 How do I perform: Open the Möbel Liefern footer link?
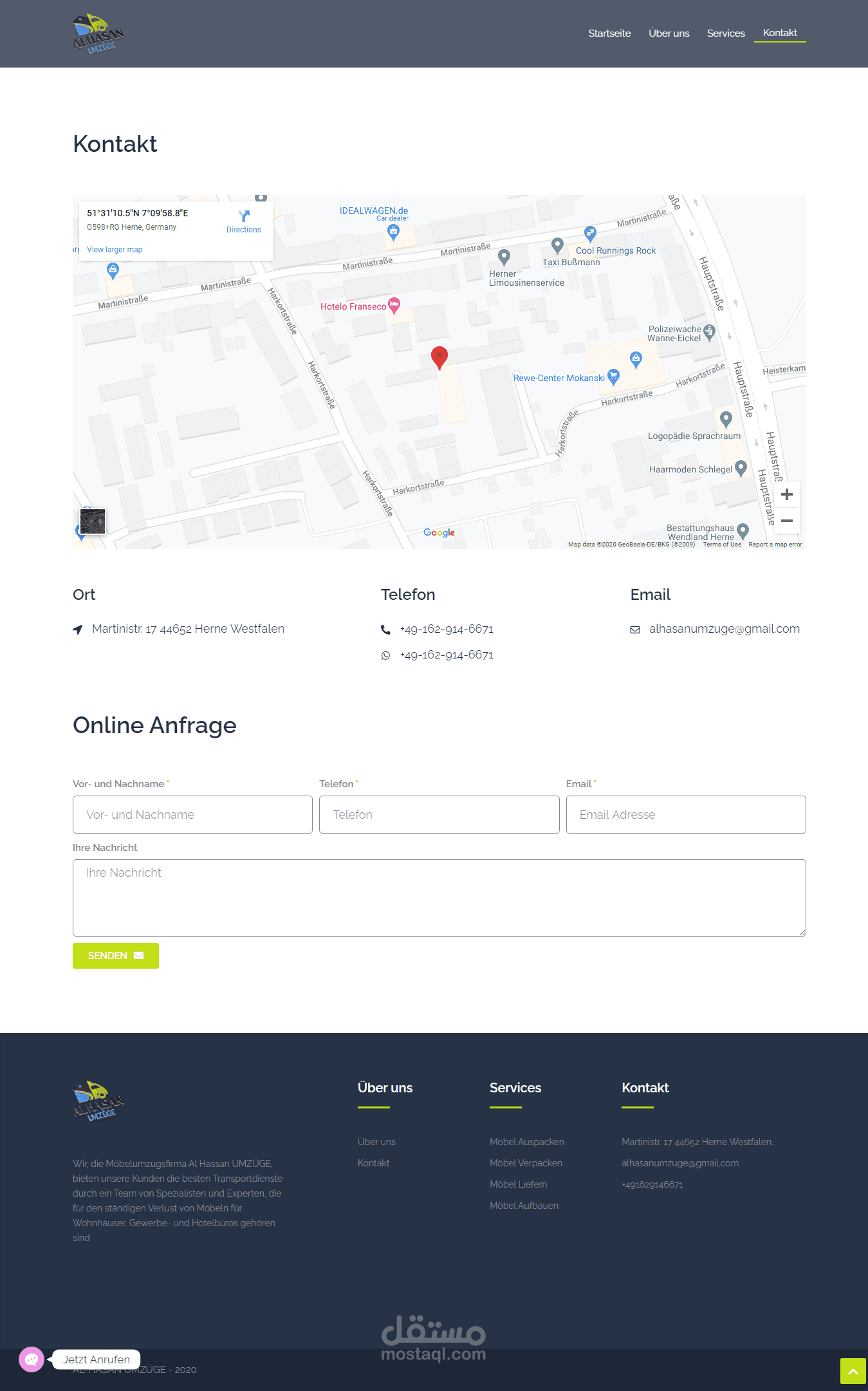click(x=518, y=1184)
